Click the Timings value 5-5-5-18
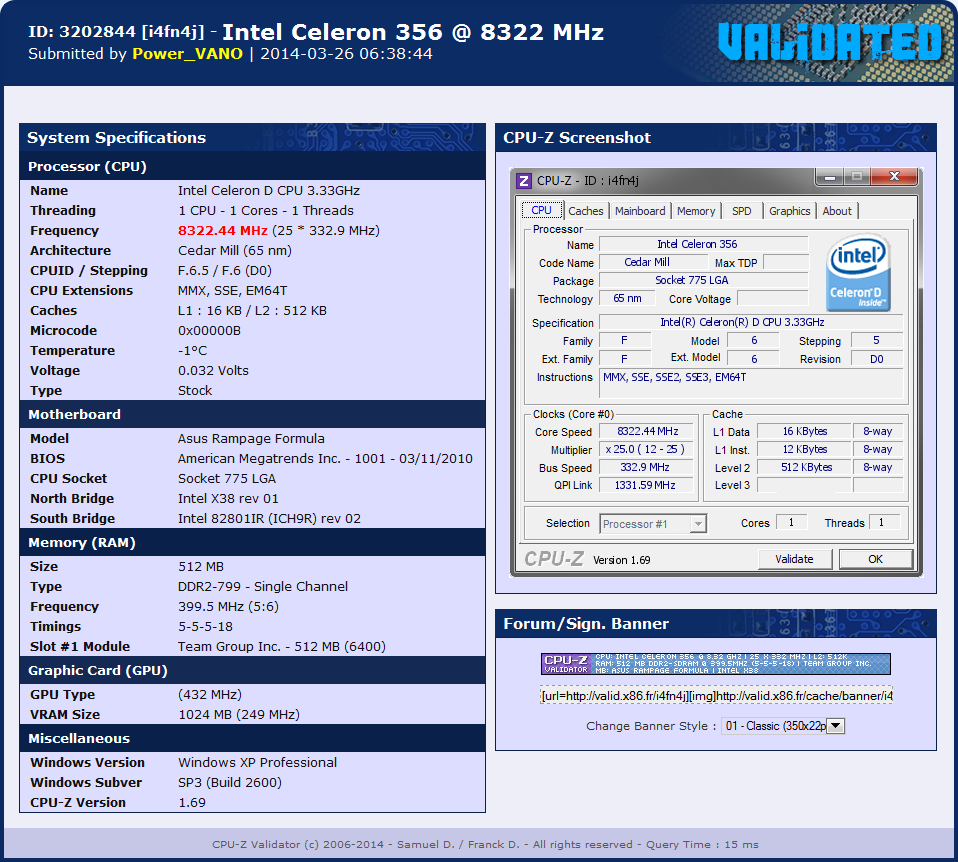The height and width of the screenshot is (862, 958). [x=205, y=627]
